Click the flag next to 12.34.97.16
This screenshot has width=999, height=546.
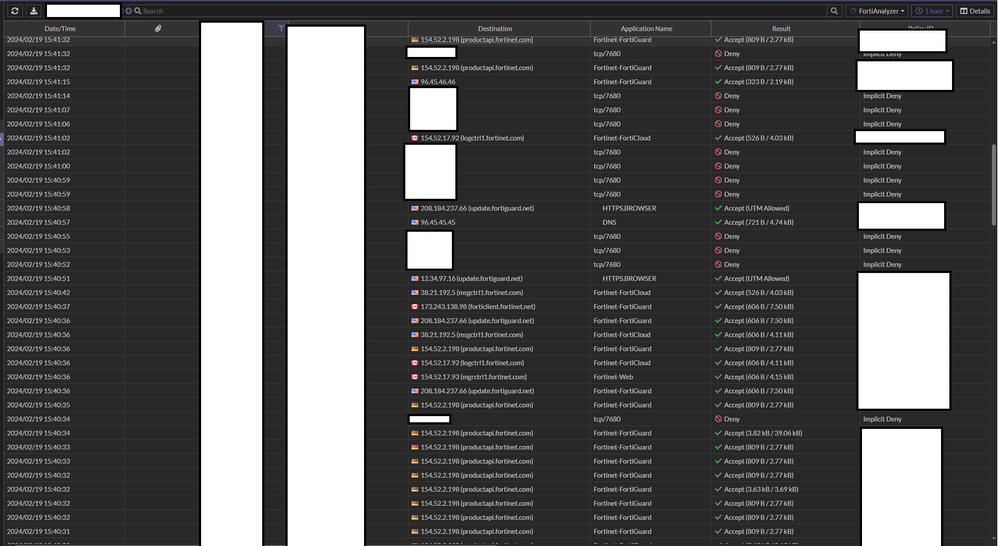coord(415,278)
